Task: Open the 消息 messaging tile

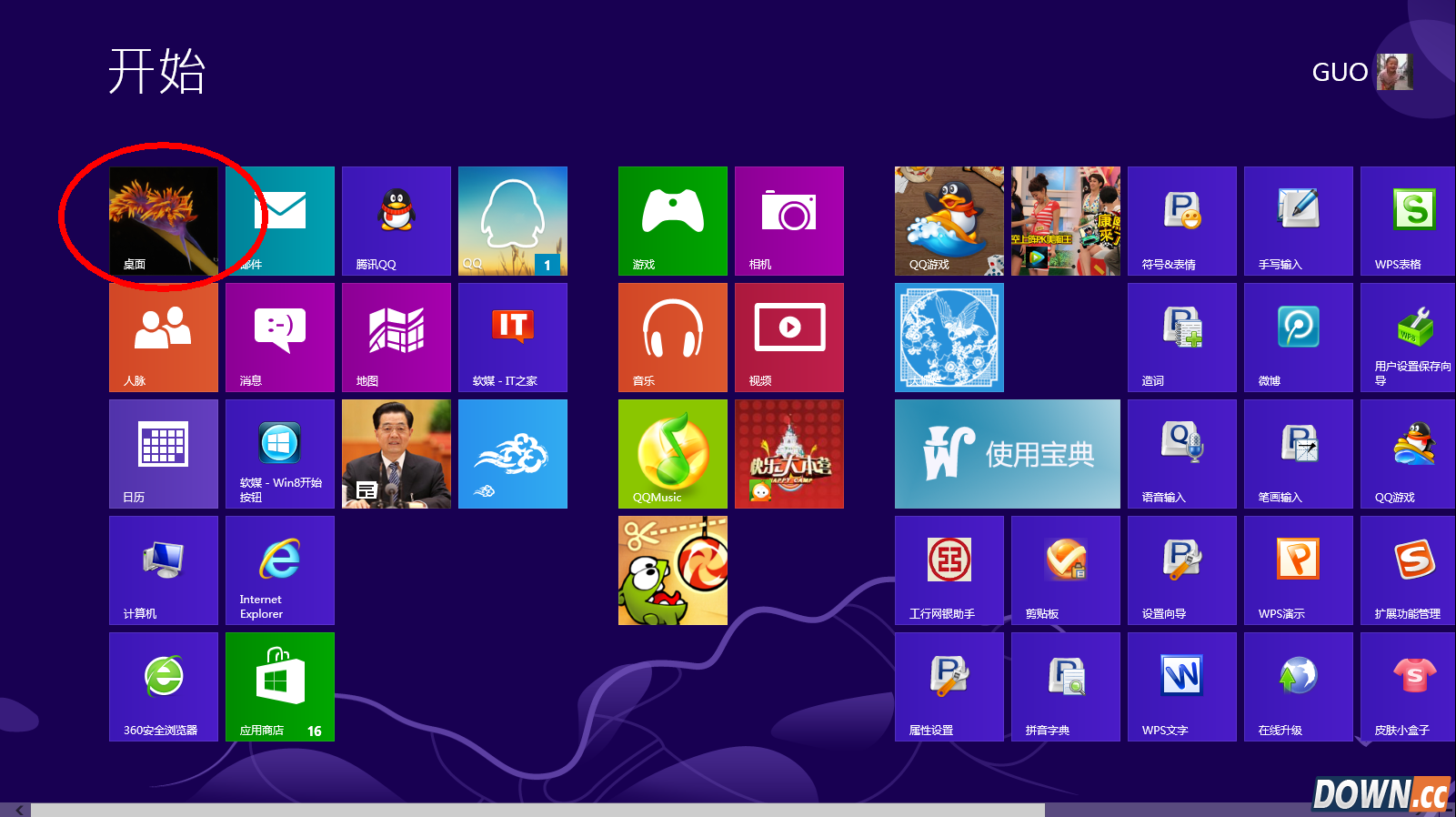Action: 280,338
